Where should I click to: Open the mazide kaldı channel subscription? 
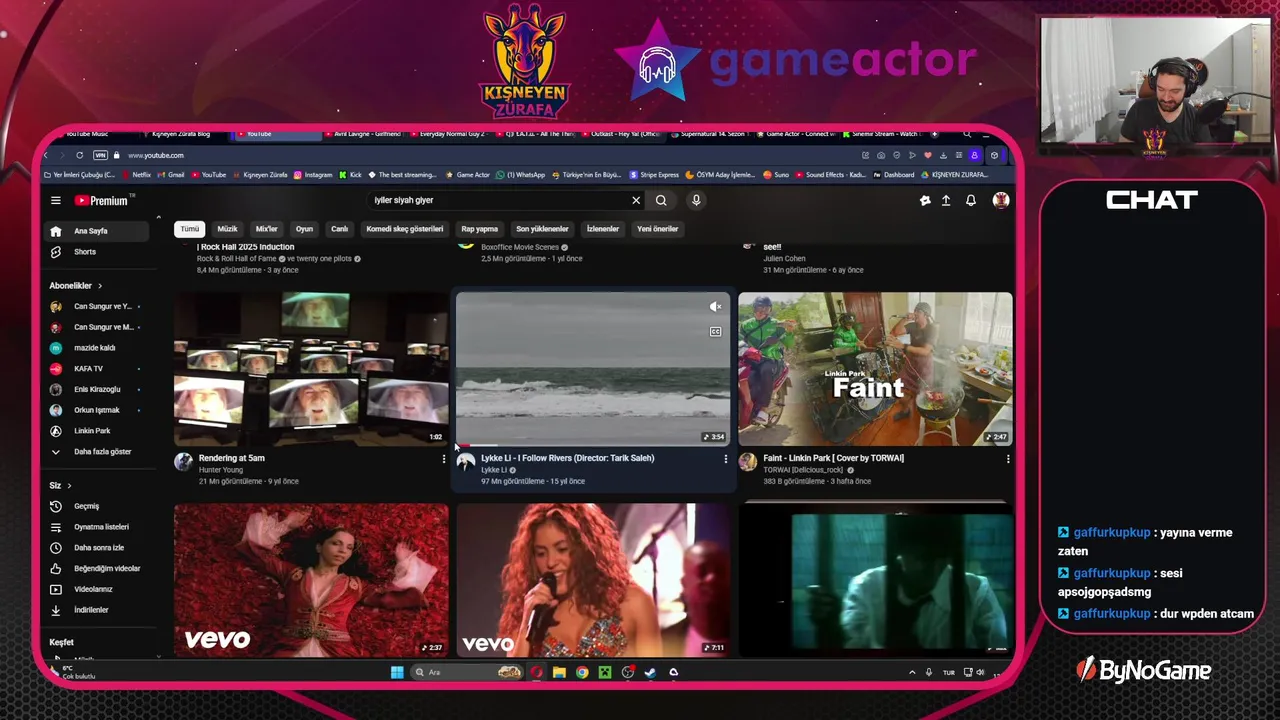click(95, 348)
